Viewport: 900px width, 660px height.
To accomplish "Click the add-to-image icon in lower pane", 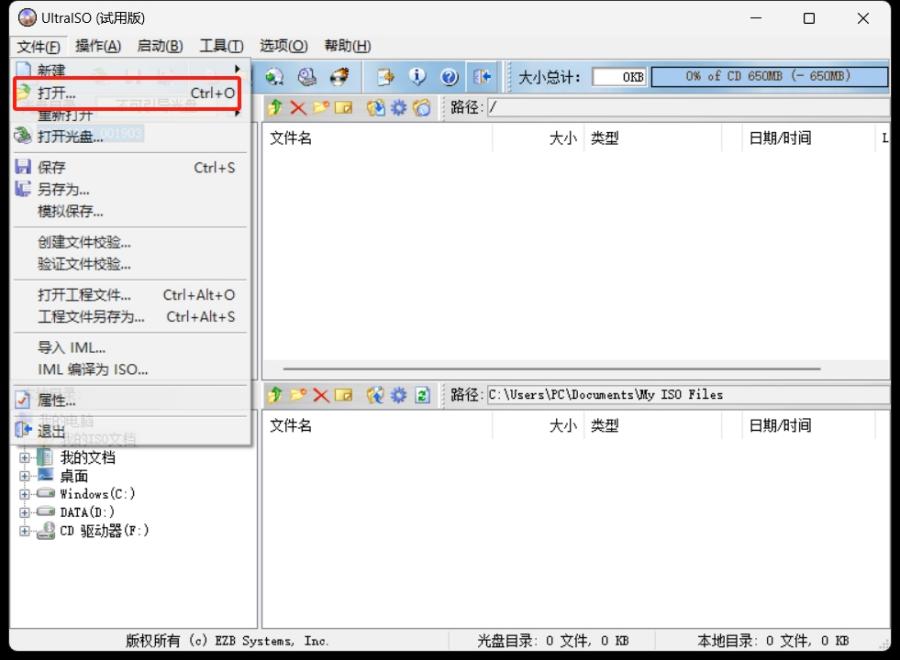I will [x=375, y=395].
